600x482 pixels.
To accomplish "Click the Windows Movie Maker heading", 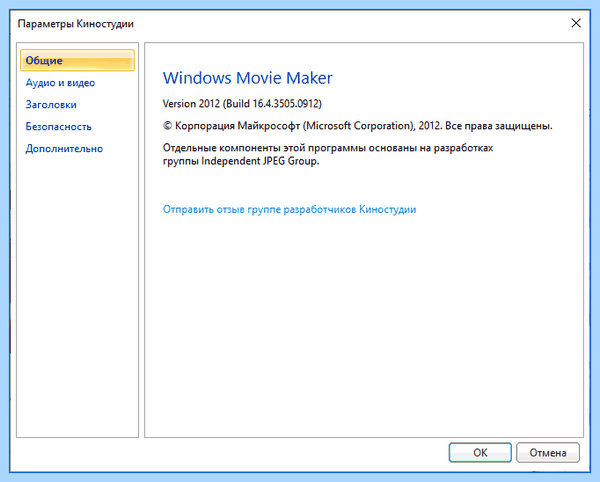I will click(x=248, y=78).
